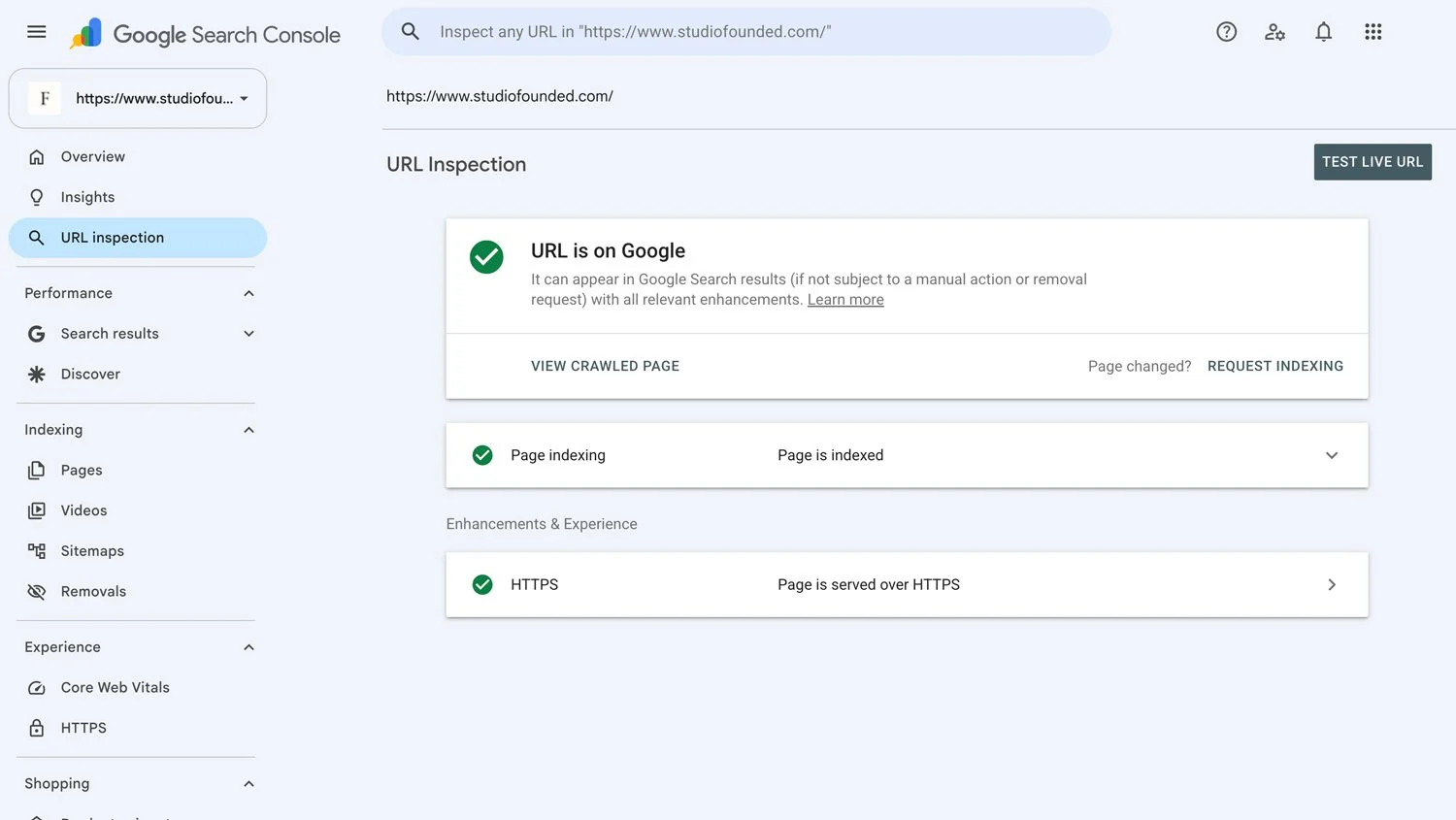Click the 'URL is on Google' heading

point(608,251)
